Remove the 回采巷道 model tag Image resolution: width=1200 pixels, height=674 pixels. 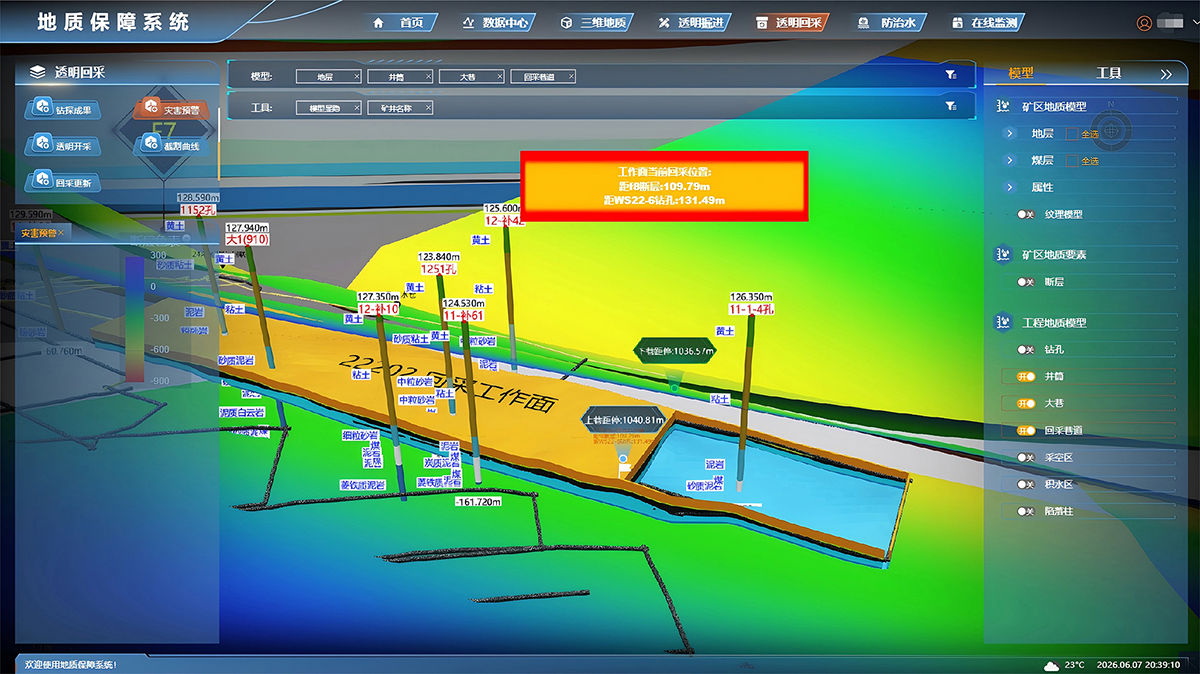(571, 77)
